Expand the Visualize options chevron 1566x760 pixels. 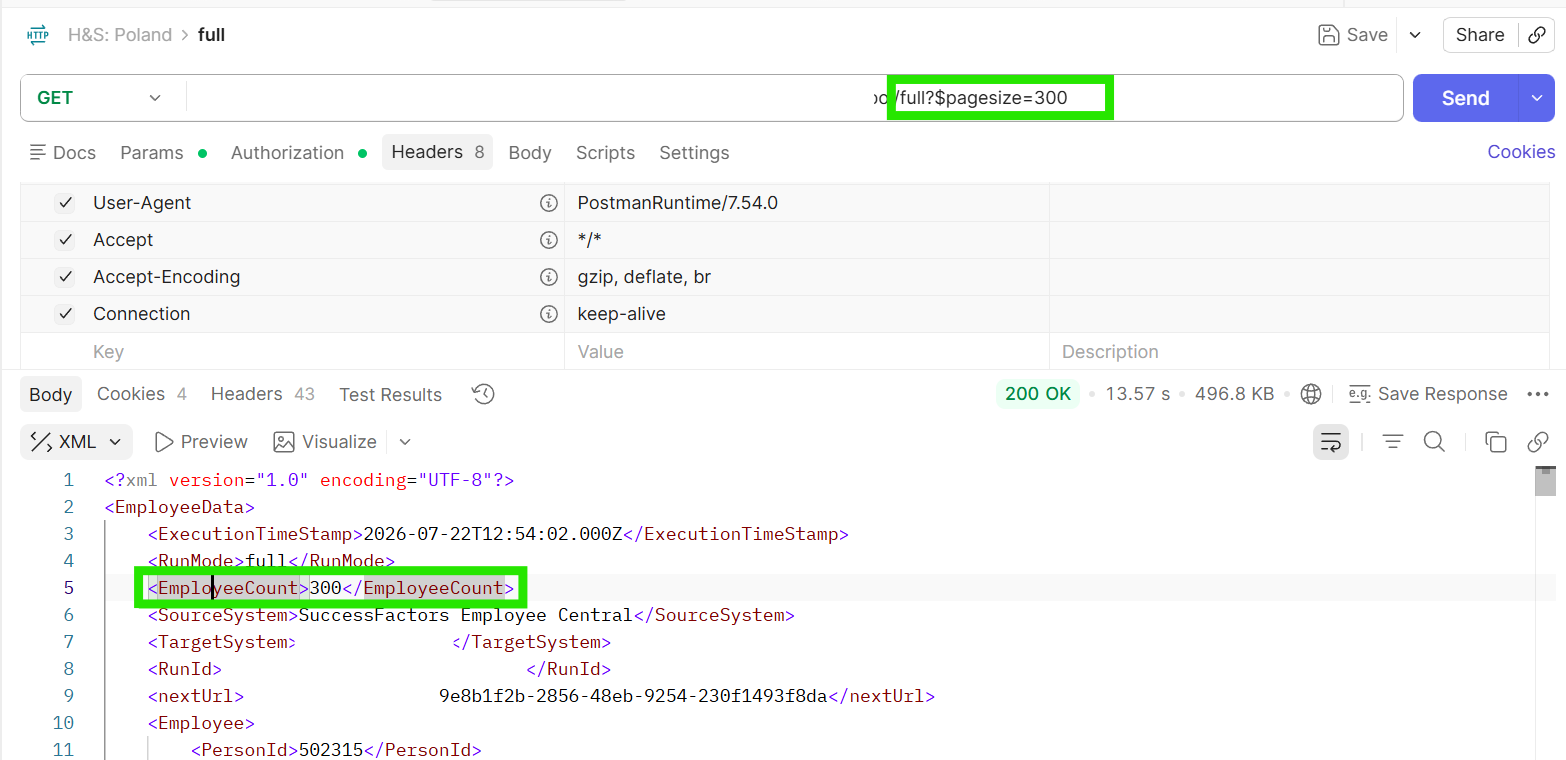coord(404,442)
